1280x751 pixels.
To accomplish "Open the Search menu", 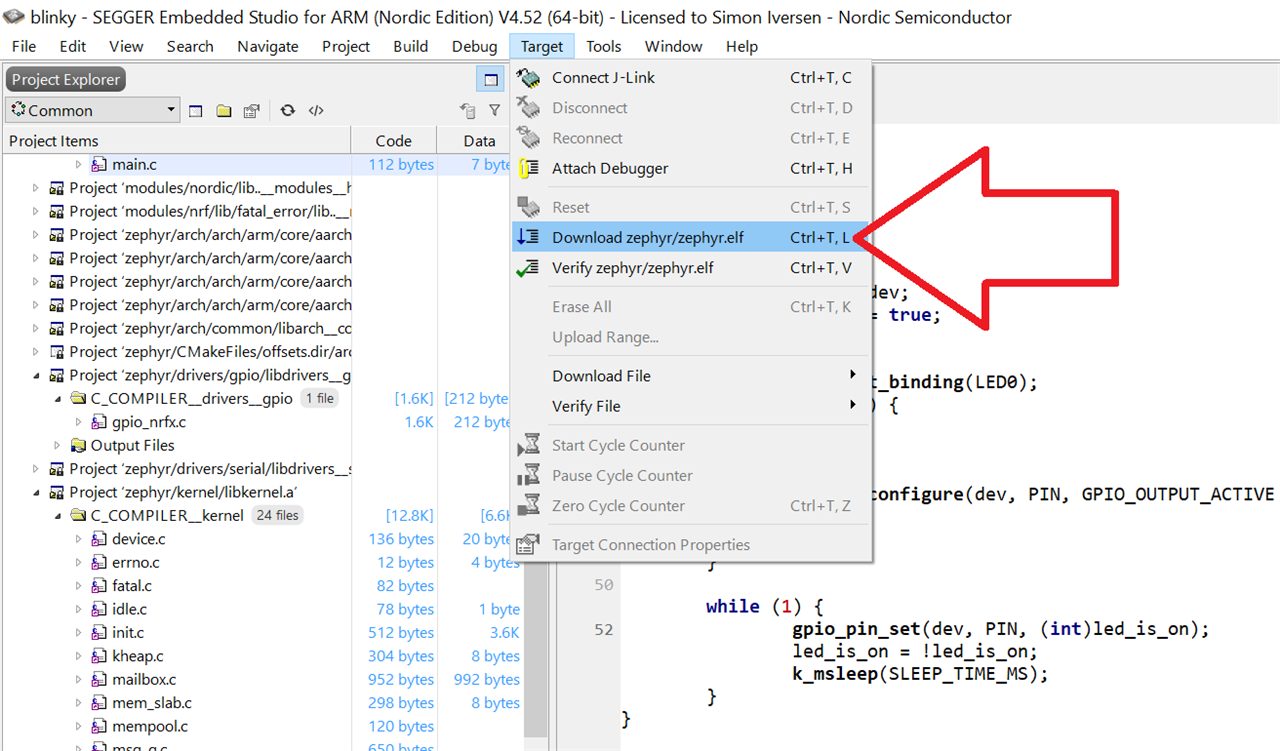I will click(x=190, y=46).
